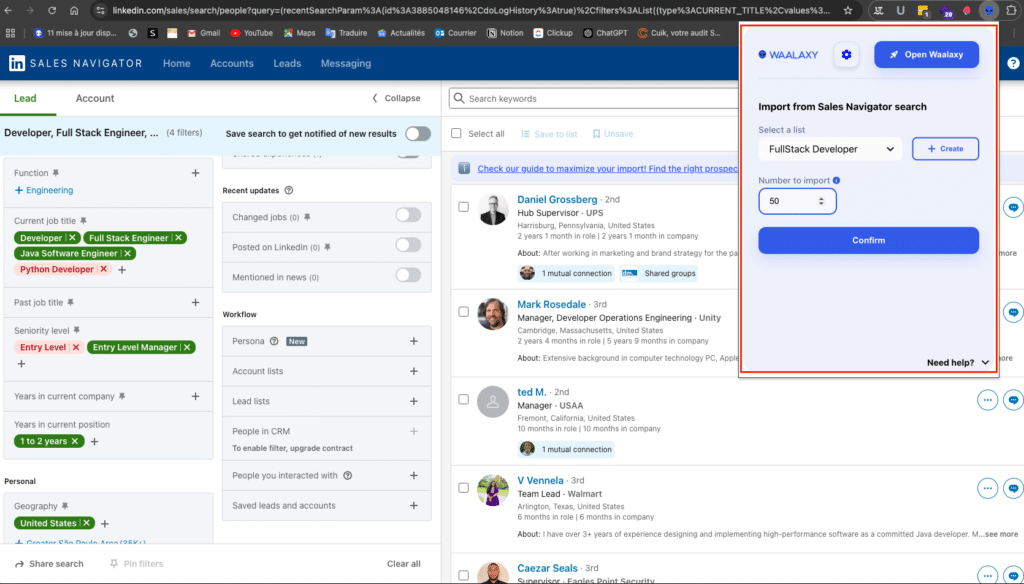Bookmark this page with the star icon
This screenshot has height=584, width=1024.
tap(848, 10)
